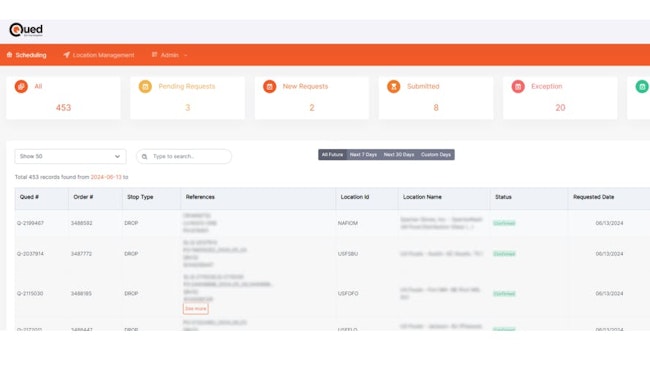The image size is (650, 366).
Task: Select the All Future filter
Action: pos(332,155)
